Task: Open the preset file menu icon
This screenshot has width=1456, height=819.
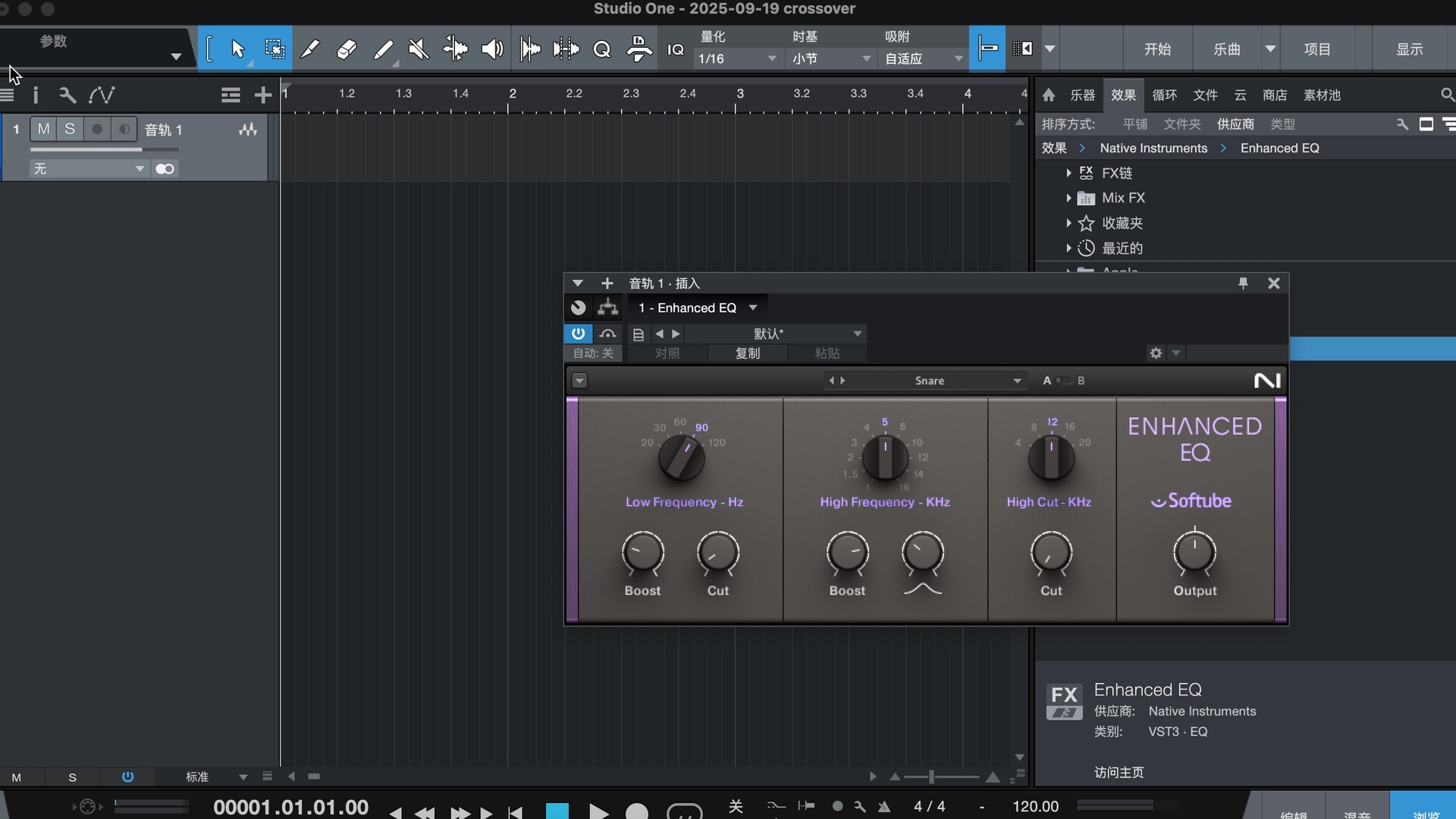Action: [x=639, y=334]
